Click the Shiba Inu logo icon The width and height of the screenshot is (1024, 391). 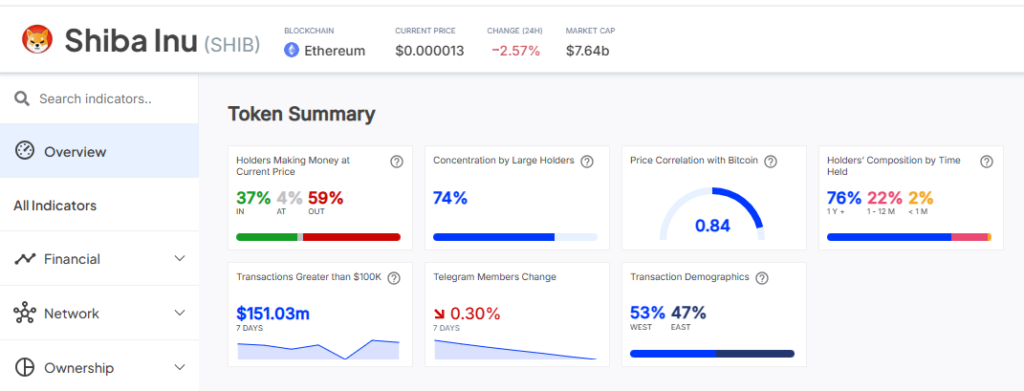38,40
